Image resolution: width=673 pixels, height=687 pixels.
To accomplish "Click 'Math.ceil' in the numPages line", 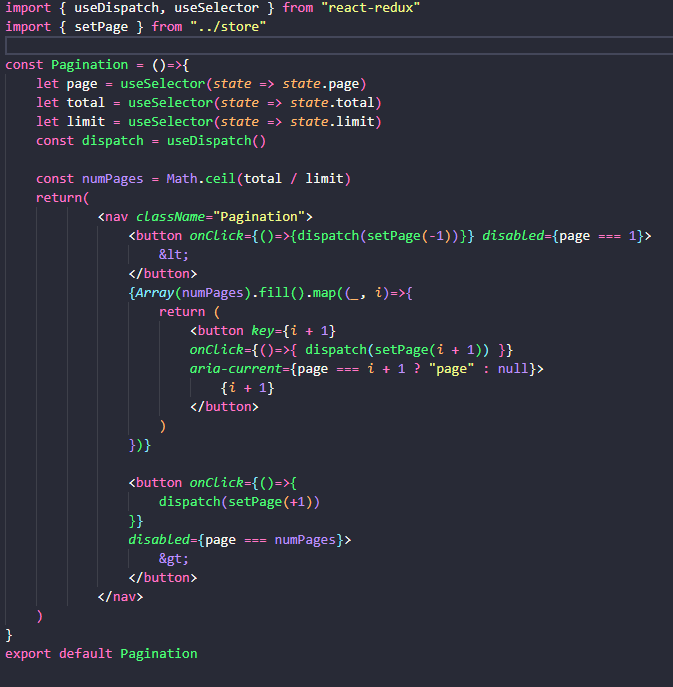I will 201,179.
